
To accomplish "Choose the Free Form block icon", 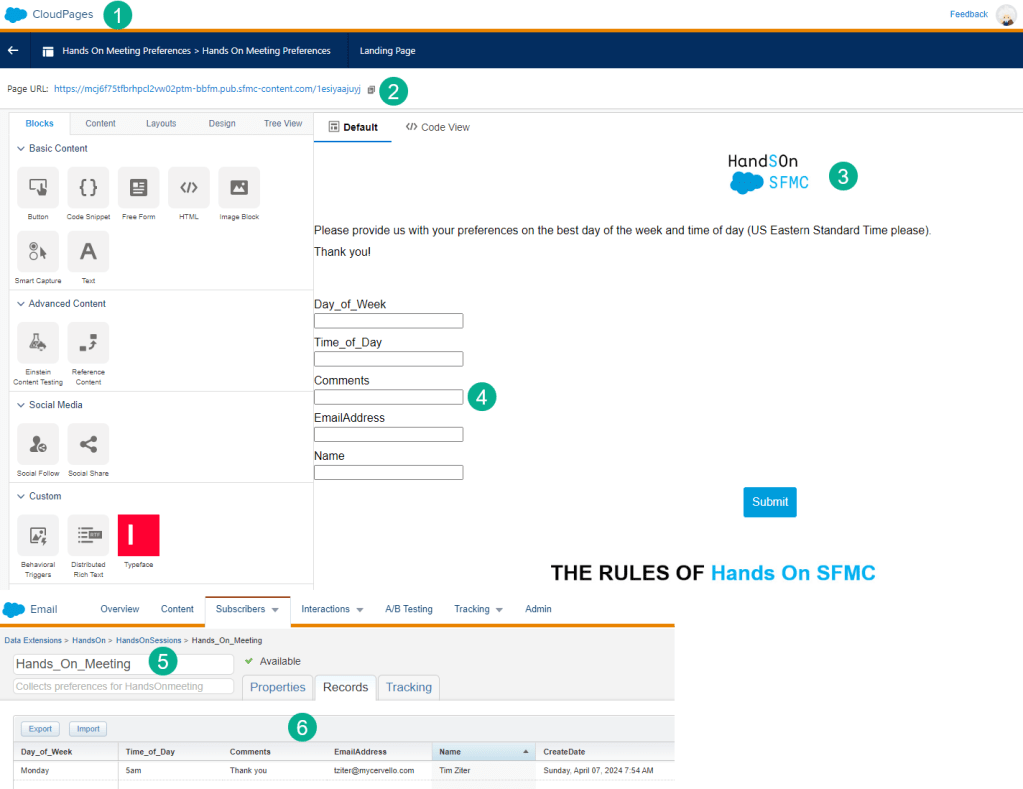I will pyautogui.click(x=138, y=188).
